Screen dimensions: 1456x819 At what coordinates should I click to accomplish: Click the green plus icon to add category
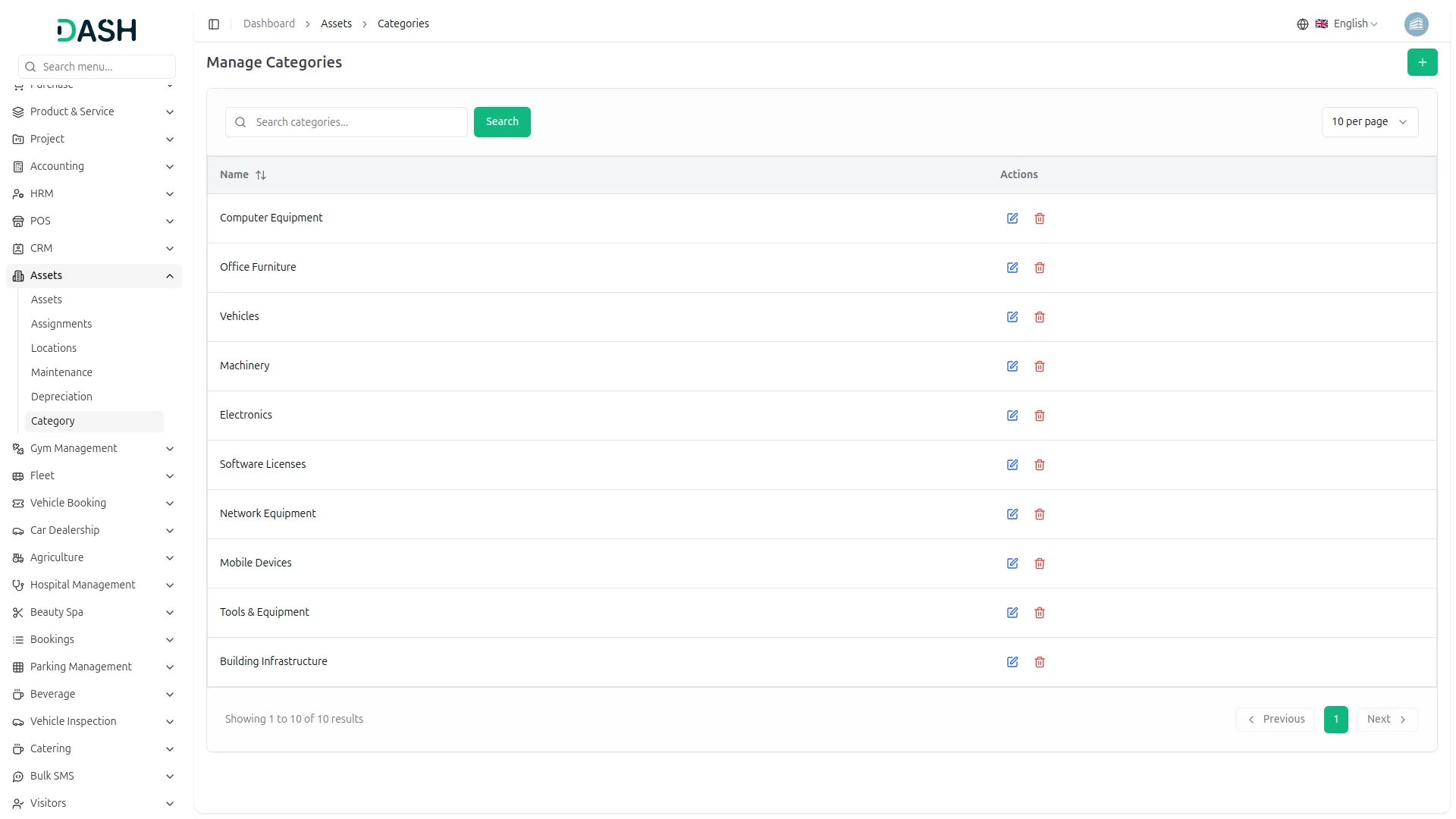pyautogui.click(x=1423, y=62)
